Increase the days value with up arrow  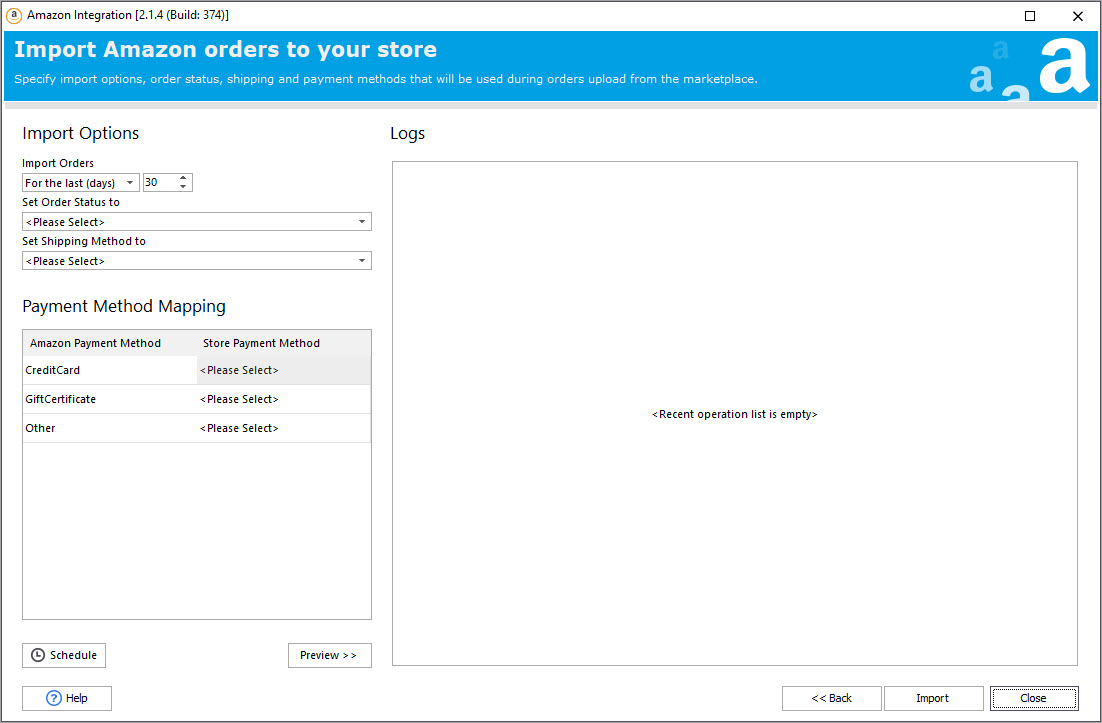pos(183,178)
